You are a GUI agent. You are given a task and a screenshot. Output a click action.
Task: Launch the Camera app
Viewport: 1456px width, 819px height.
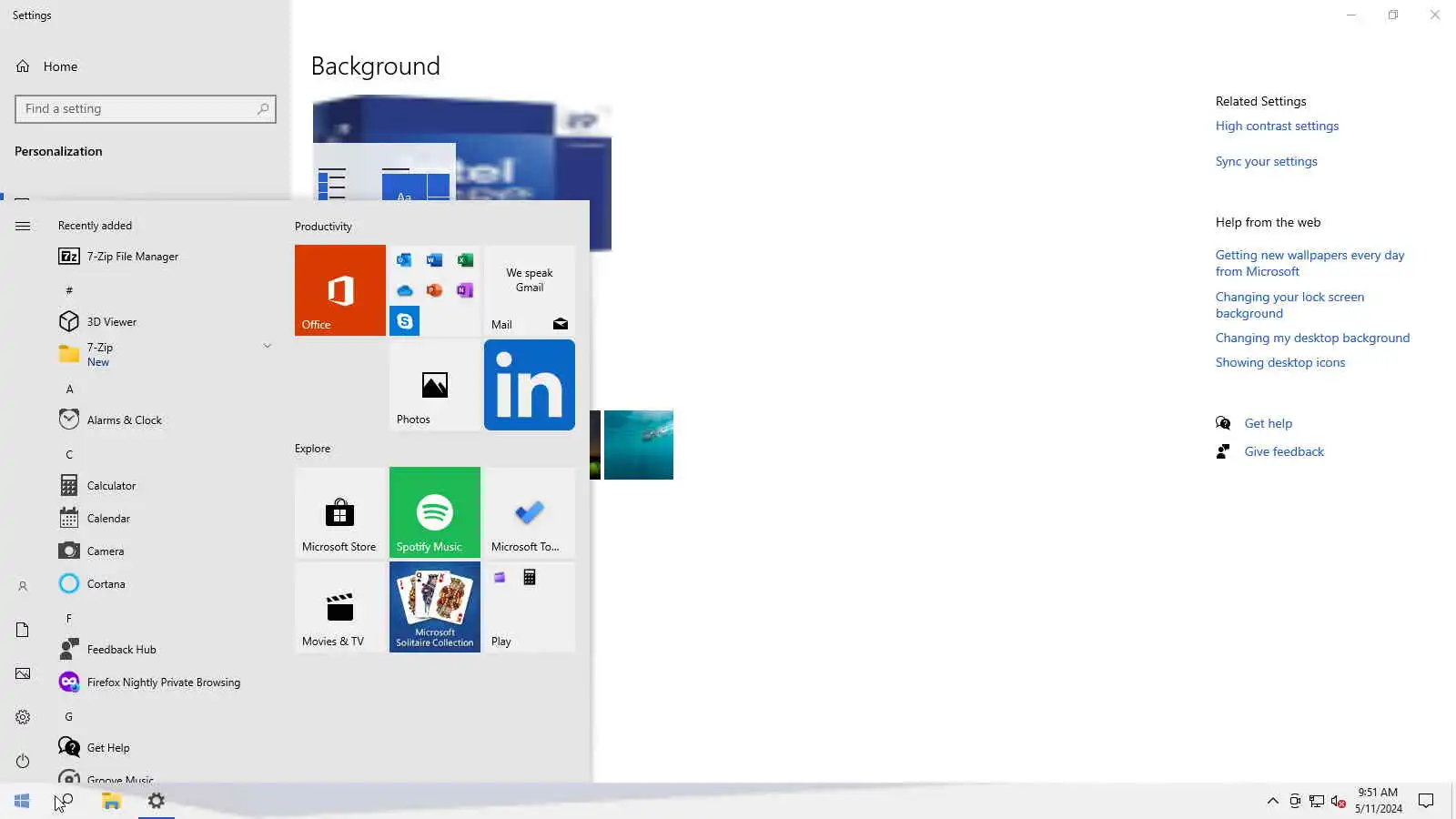point(164,551)
